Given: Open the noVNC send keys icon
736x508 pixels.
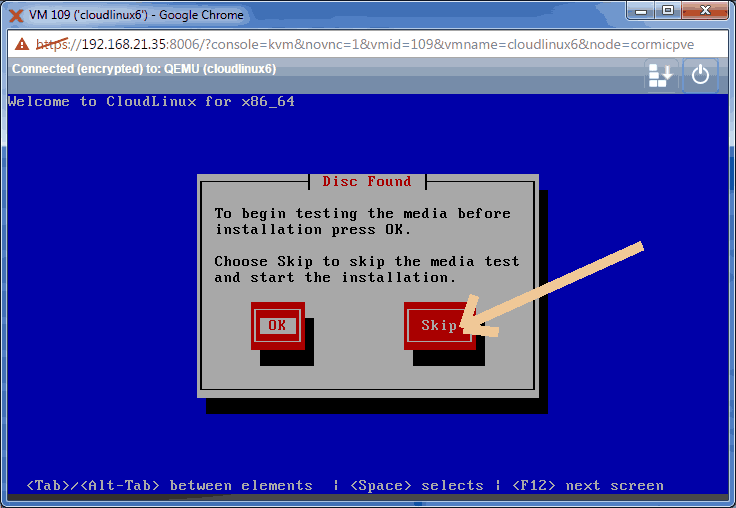Looking at the screenshot, I should (661, 75).
